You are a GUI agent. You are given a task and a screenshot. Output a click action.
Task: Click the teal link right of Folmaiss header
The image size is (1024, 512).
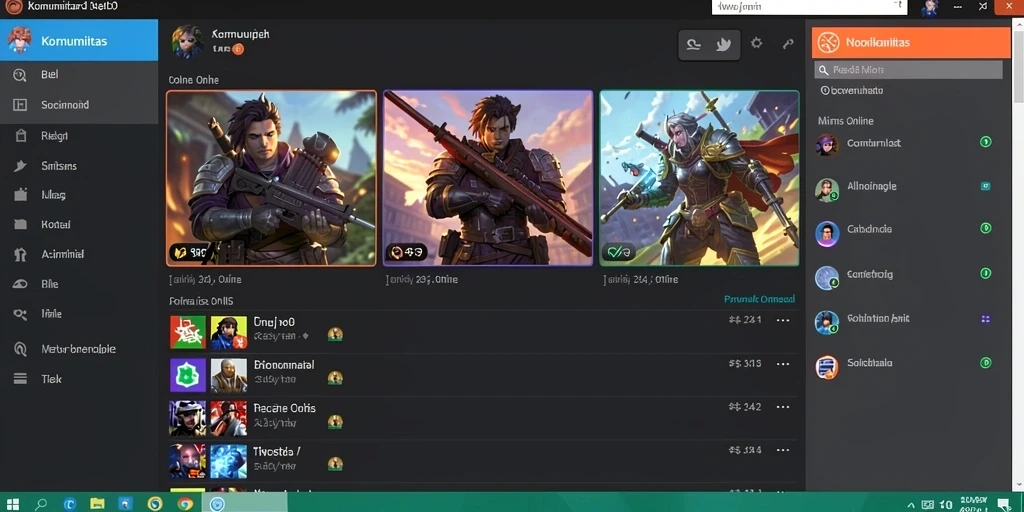tap(760, 299)
